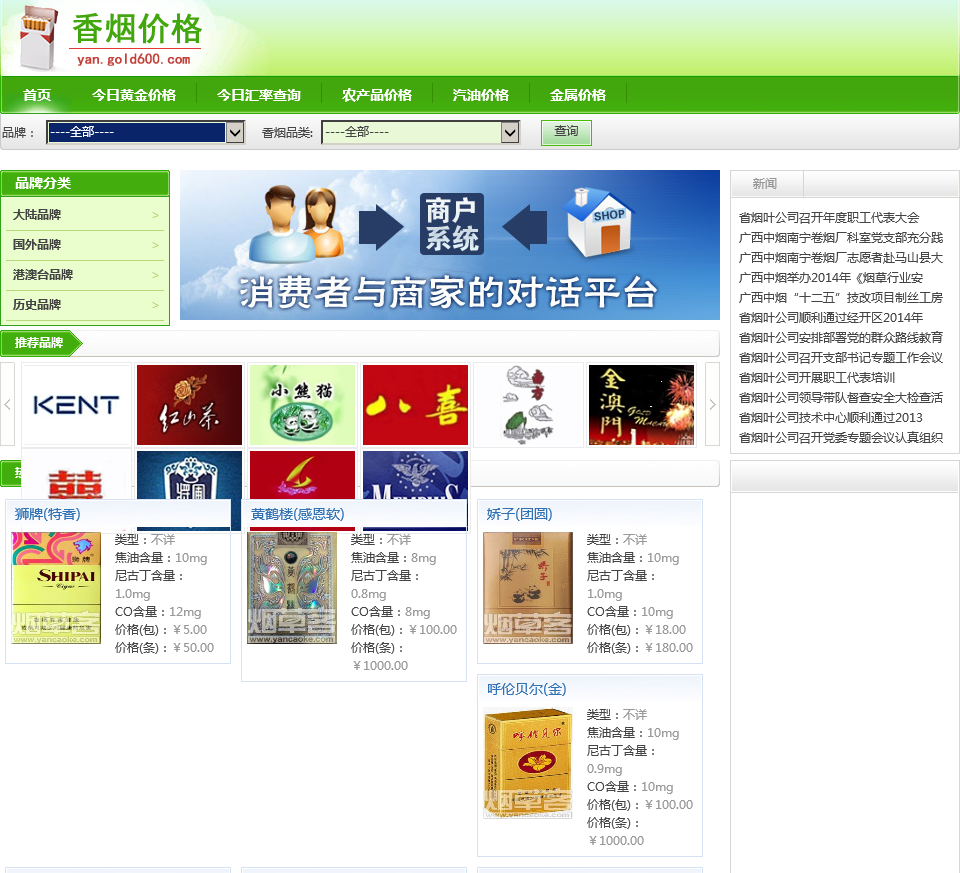The height and width of the screenshot is (873, 960).
Task: Open news 省烟叶公司领导带队督查安全大检查活
Action: (841, 398)
